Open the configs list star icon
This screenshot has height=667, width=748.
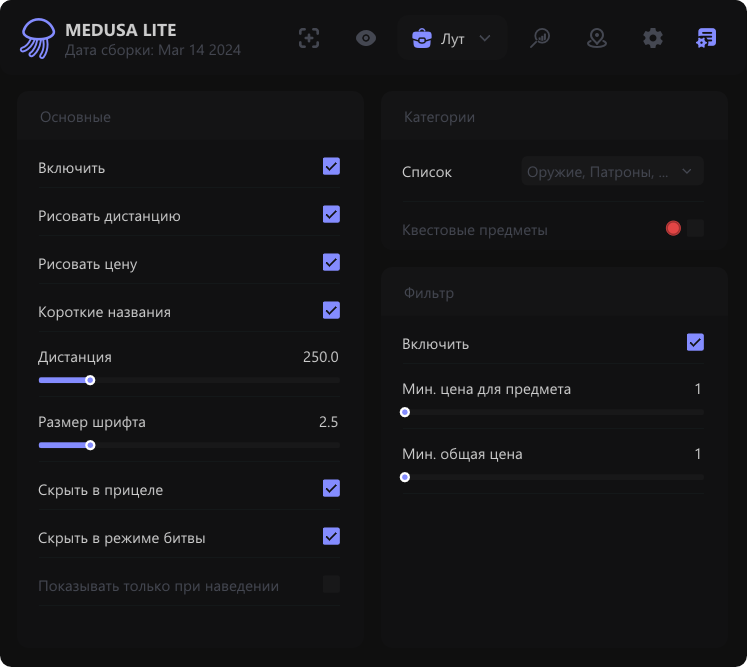coord(707,39)
